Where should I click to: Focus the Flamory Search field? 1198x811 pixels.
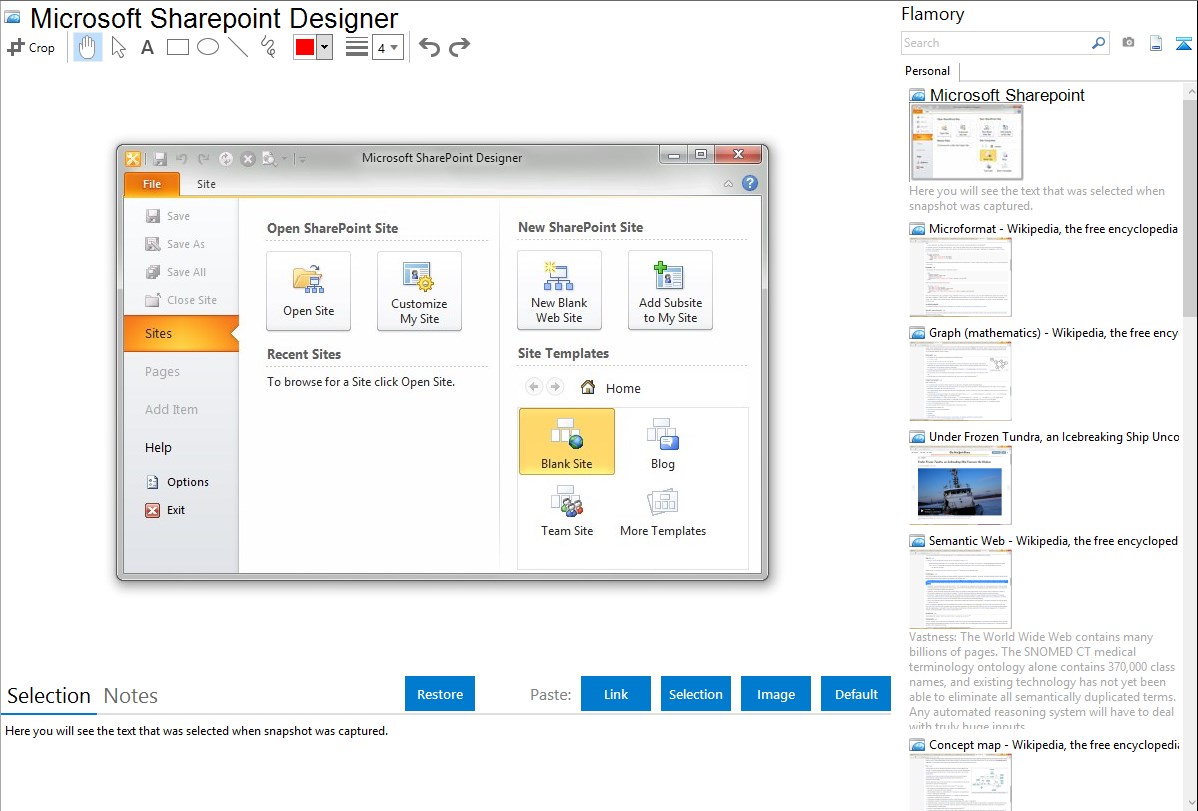(x=995, y=43)
